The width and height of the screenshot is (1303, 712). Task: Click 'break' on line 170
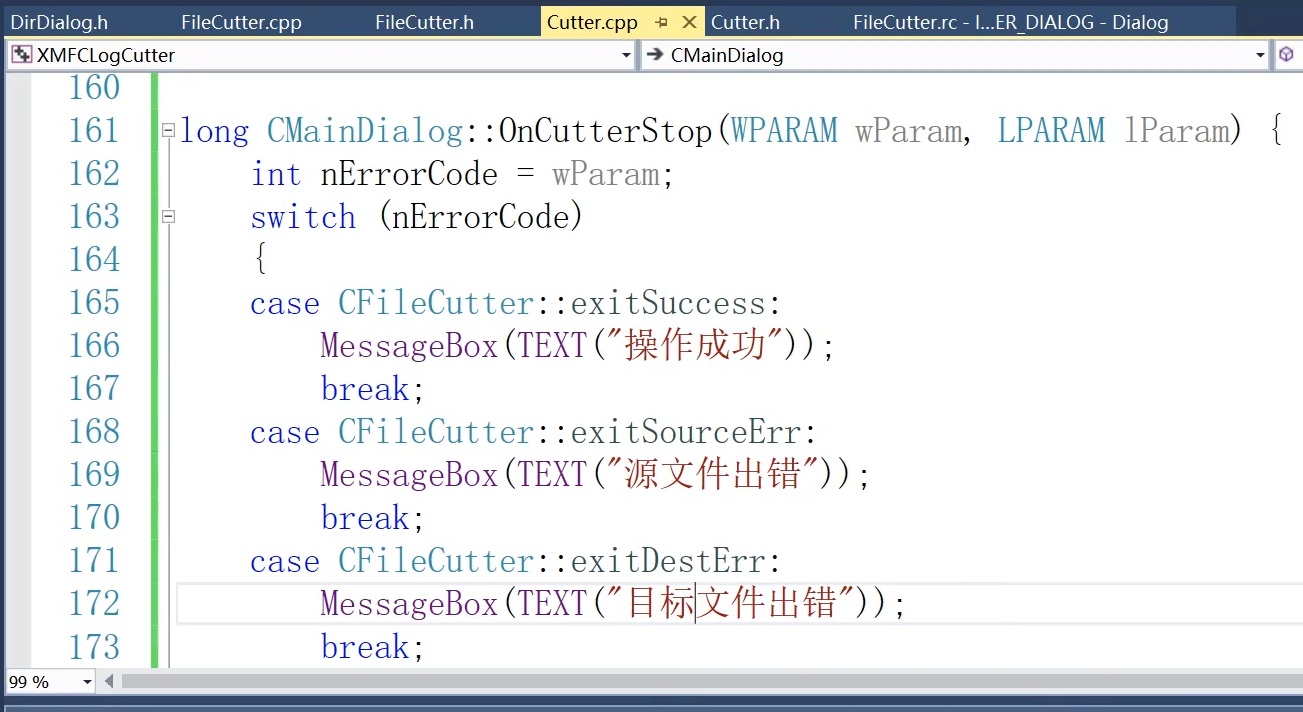365,518
